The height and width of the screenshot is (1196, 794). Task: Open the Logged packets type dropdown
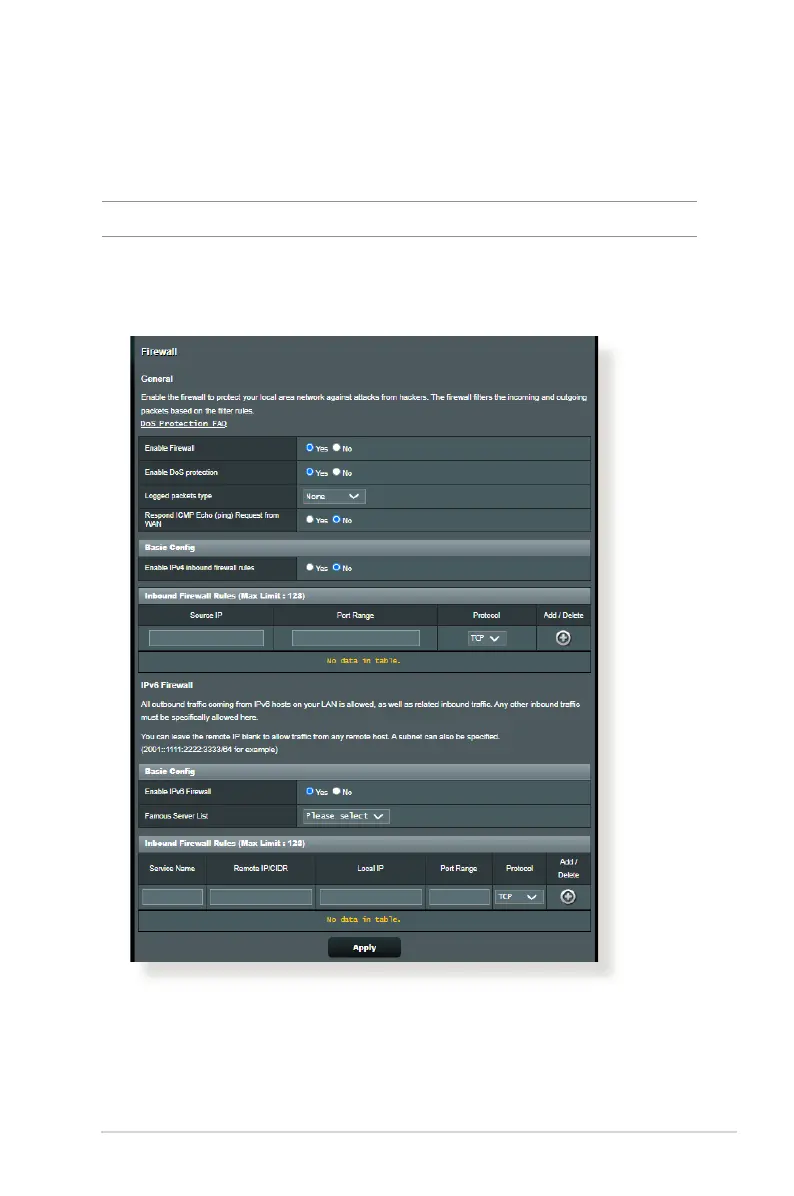334,496
